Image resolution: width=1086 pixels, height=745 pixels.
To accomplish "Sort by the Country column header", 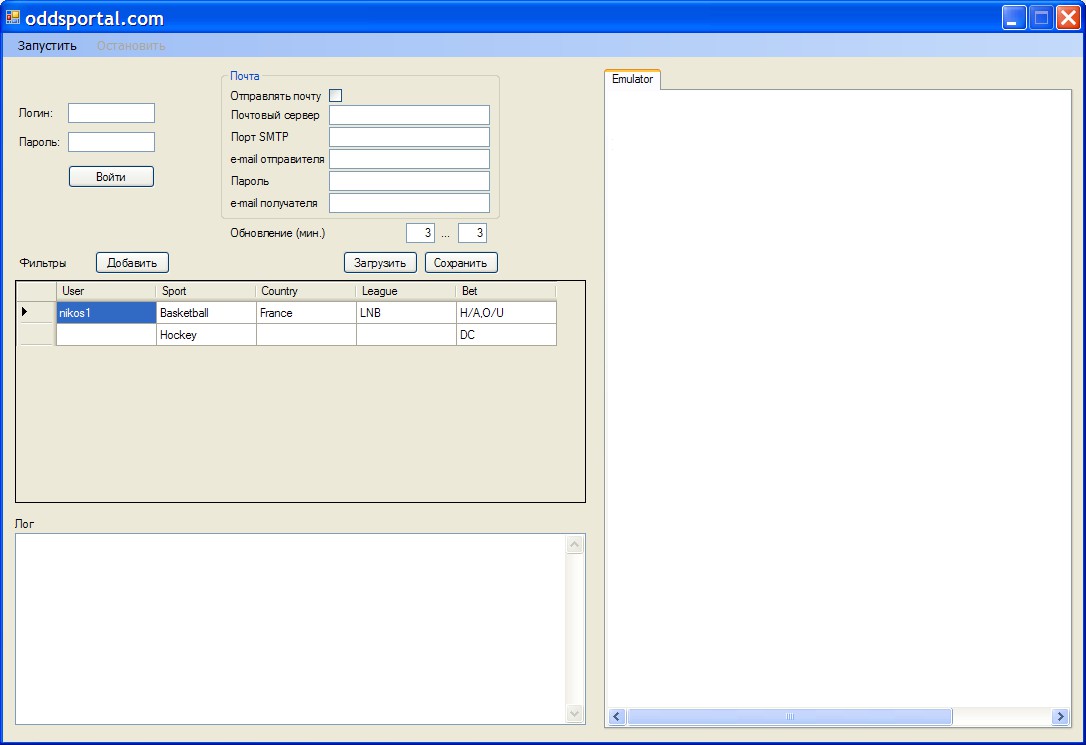I will pyautogui.click(x=306, y=291).
